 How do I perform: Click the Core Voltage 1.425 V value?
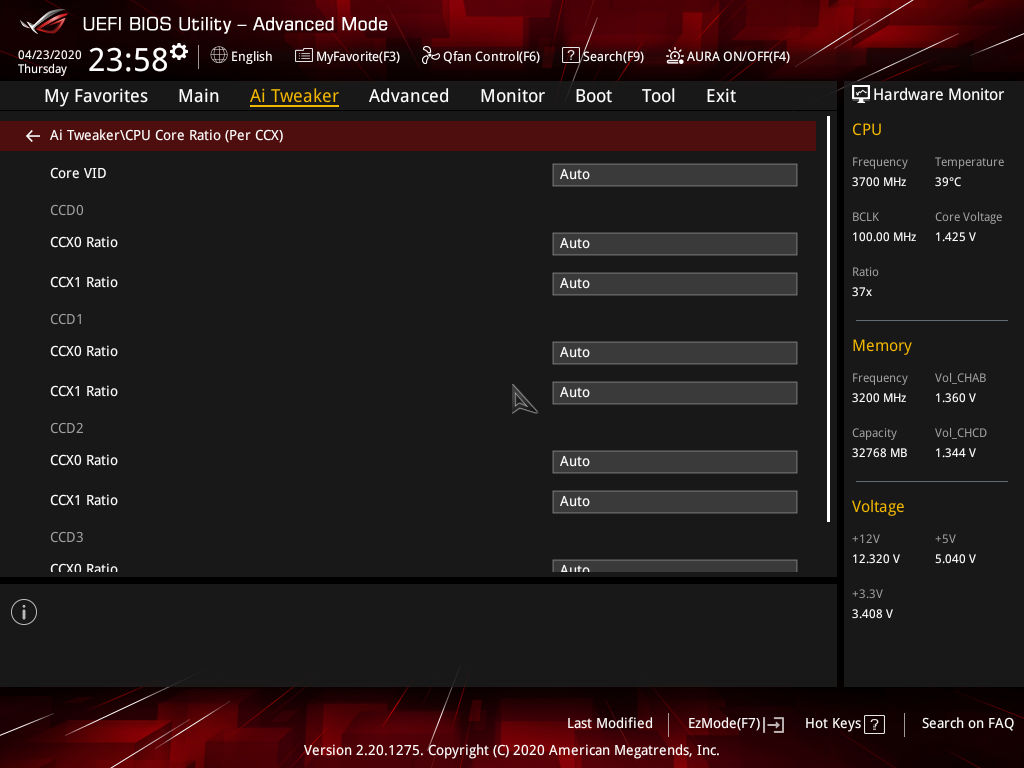point(955,237)
